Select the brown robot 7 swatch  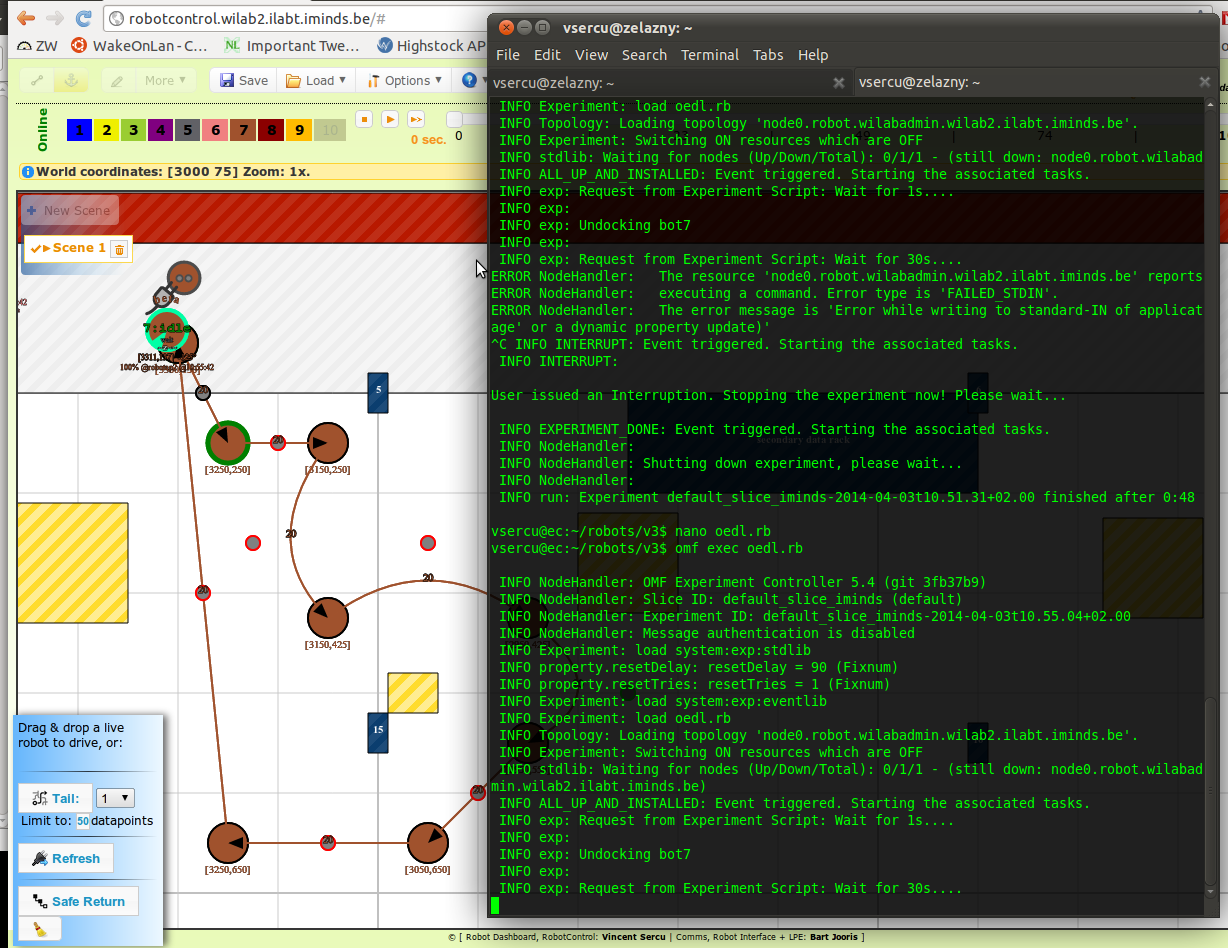tap(242, 130)
